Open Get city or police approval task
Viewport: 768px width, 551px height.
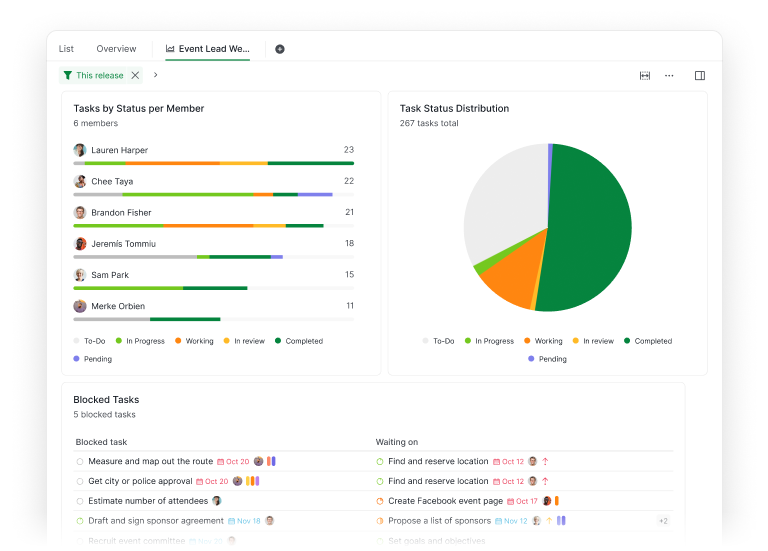[140, 481]
